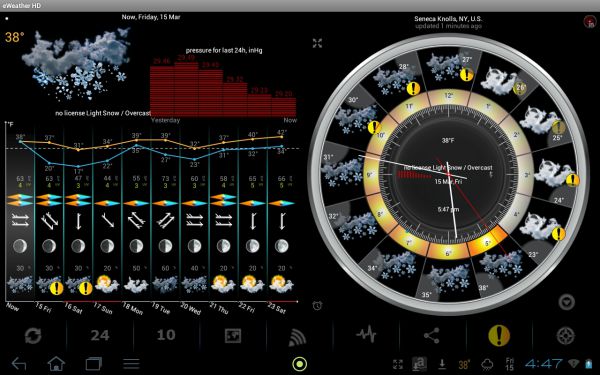This screenshot has width=600, height=375.
Task: Open the red add-location icon top right
Action: click(590, 21)
